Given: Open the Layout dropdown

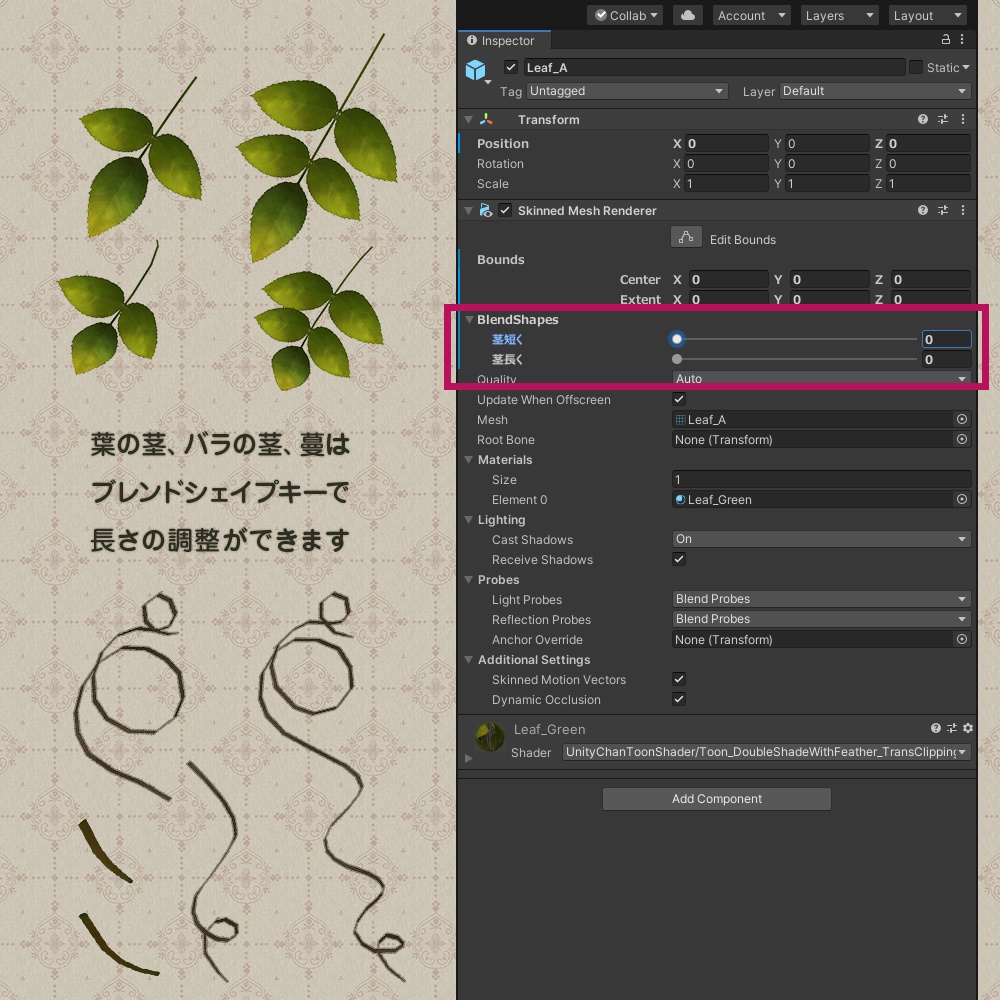Looking at the screenshot, I should click(x=927, y=15).
